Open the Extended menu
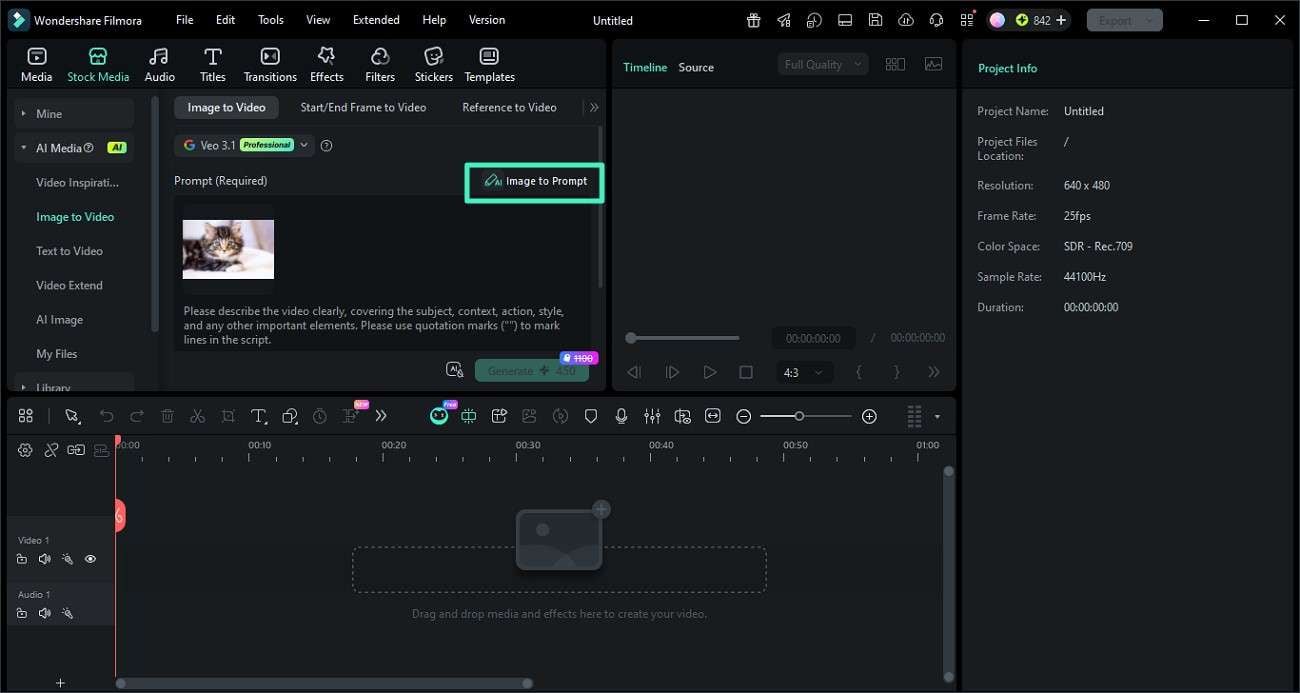Image resolution: width=1300 pixels, height=693 pixels. tap(376, 20)
